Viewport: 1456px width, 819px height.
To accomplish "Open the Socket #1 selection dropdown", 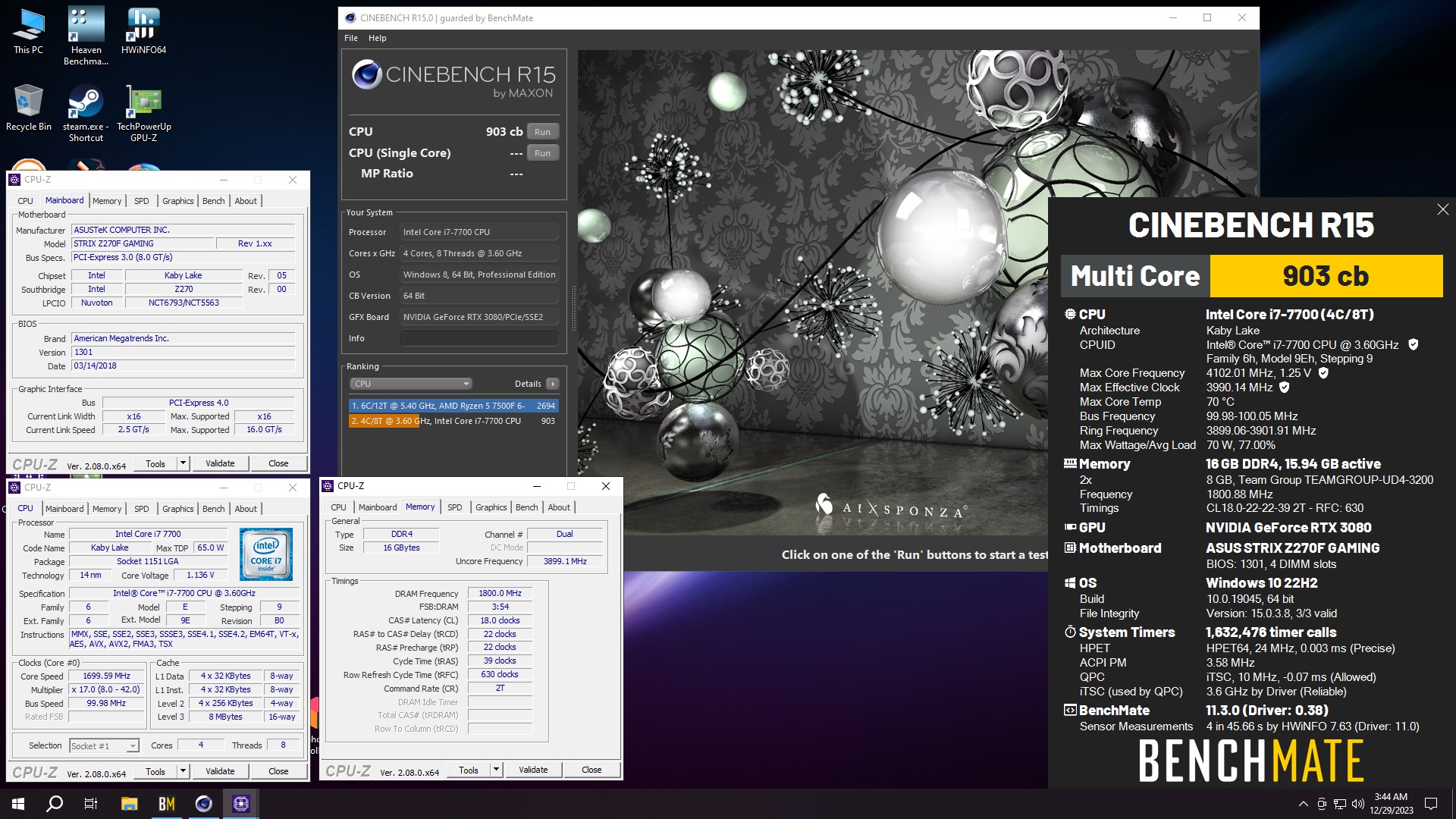I will pyautogui.click(x=104, y=746).
